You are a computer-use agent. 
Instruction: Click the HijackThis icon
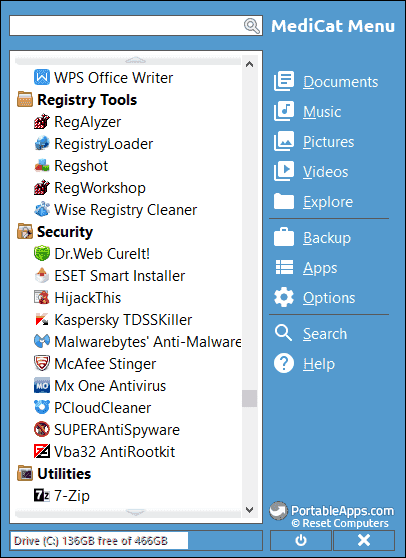[x=42, y=298]
